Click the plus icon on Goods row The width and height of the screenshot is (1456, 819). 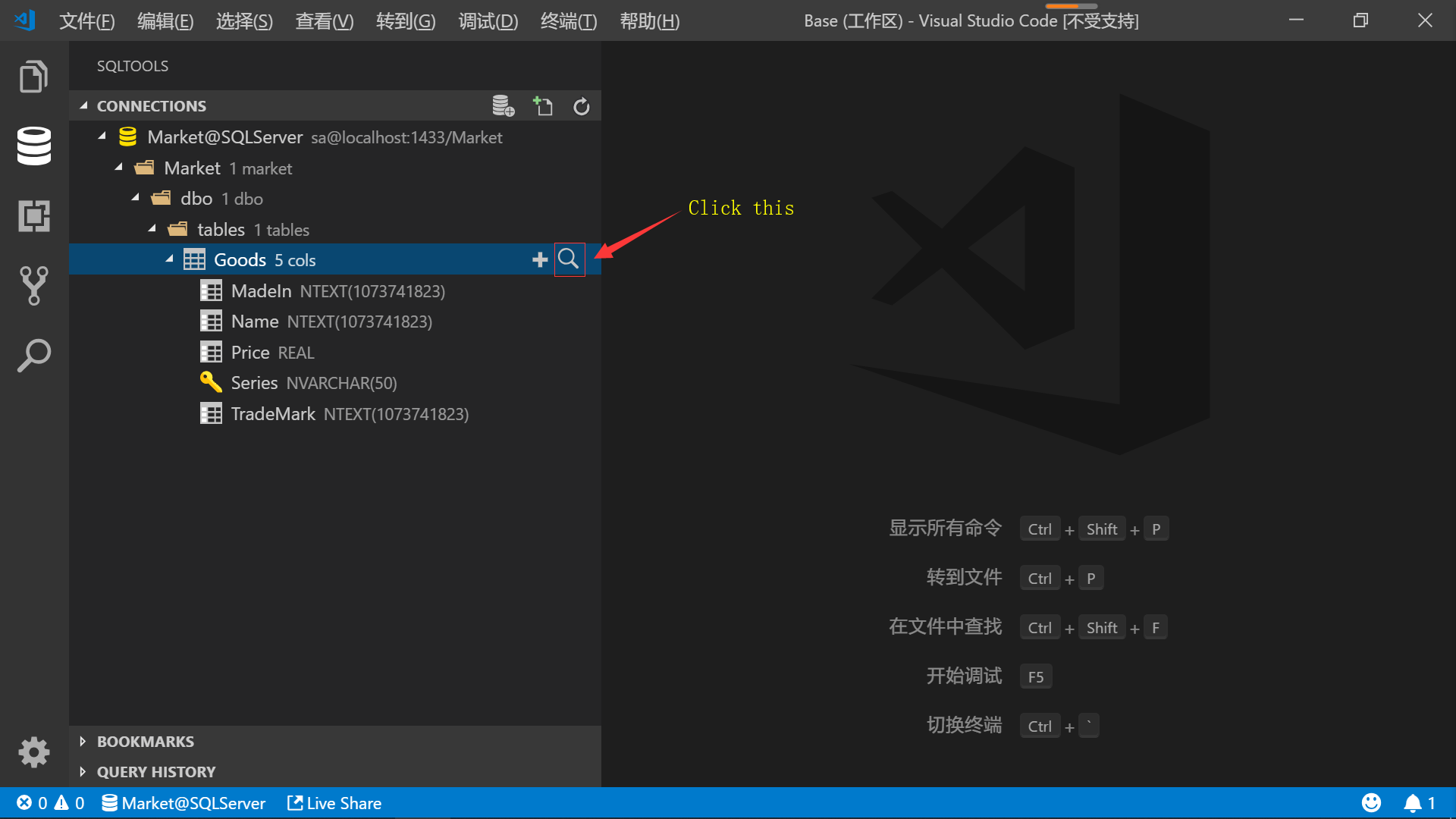540,260
